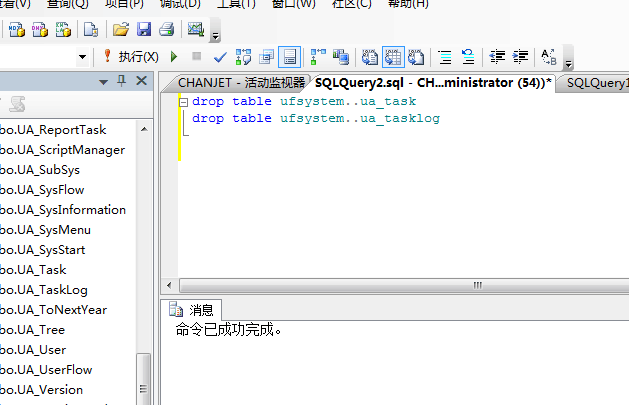The width and height of the screenshot is (629, 405).
Task: Print the current query document
Action: 166,30
